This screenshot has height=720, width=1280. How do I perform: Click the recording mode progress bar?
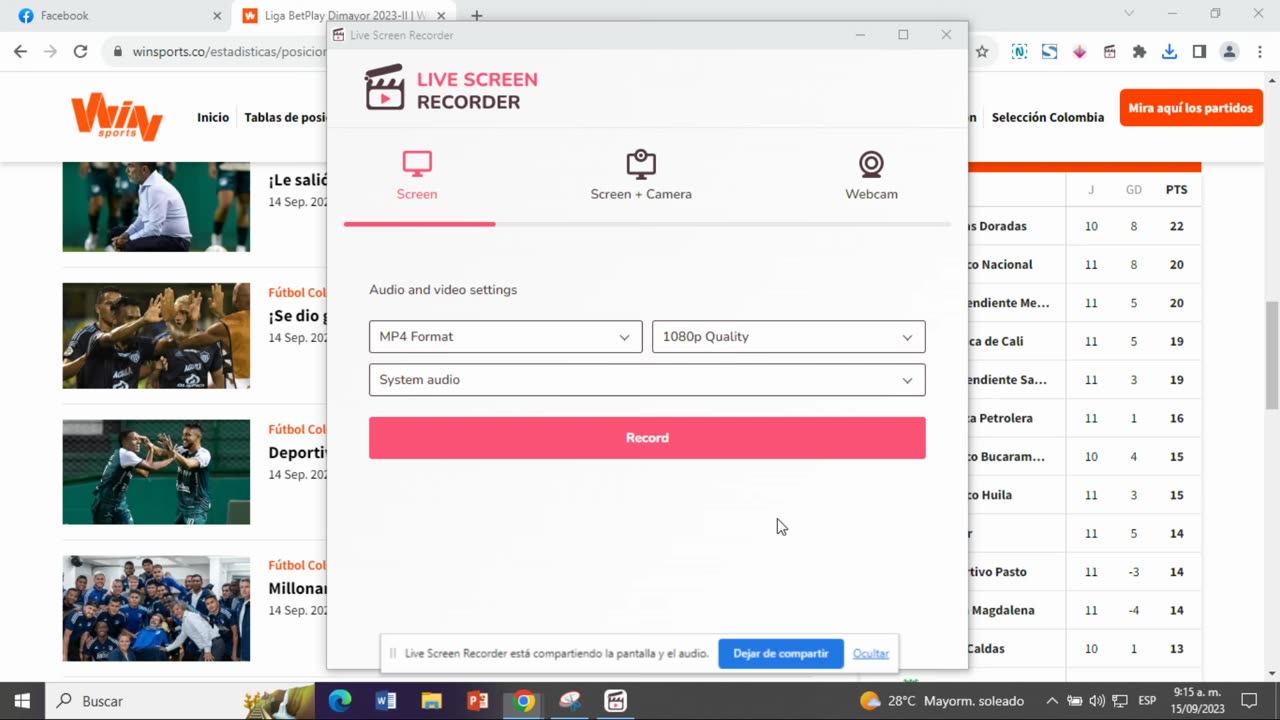[x=647, y=224]
